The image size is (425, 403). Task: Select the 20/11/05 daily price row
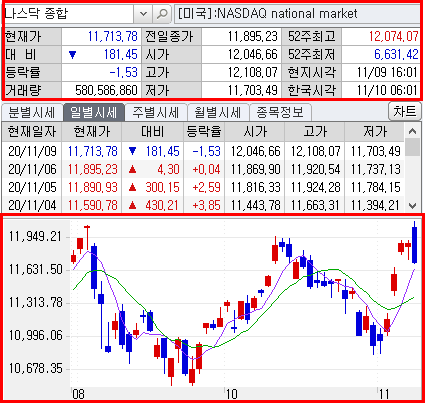(203, 187)
